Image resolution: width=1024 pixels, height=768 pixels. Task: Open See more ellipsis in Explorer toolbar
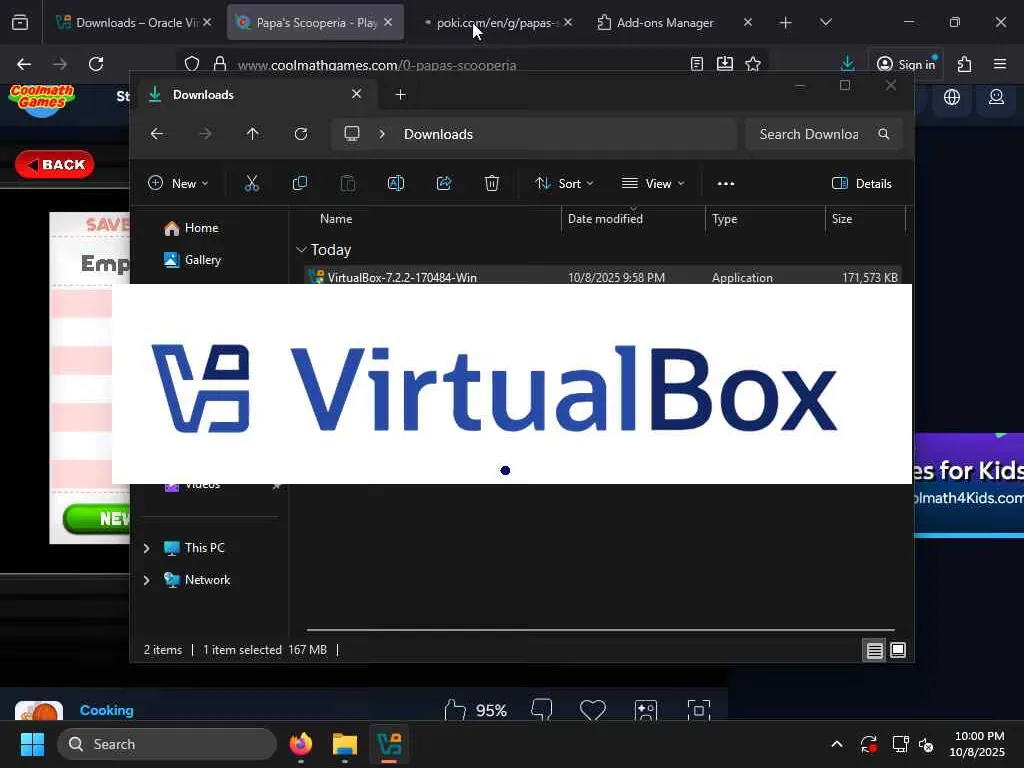726,184
